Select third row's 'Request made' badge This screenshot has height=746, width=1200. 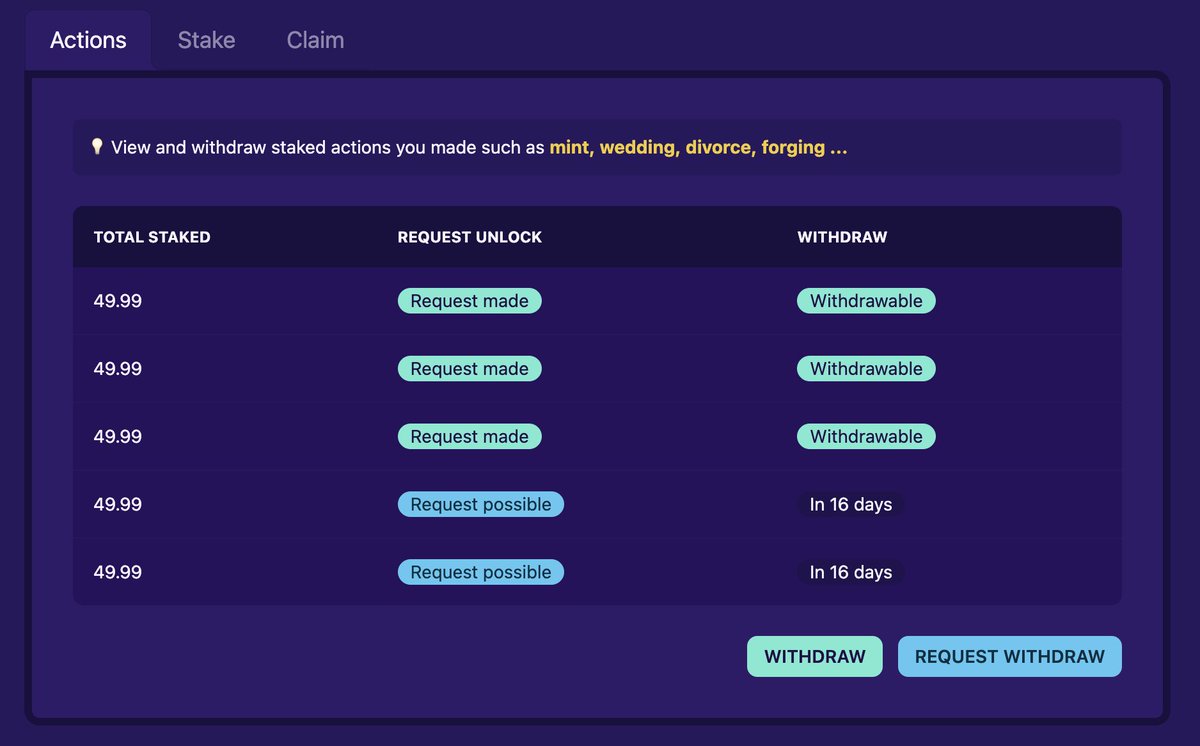click(x=470, y=437)
